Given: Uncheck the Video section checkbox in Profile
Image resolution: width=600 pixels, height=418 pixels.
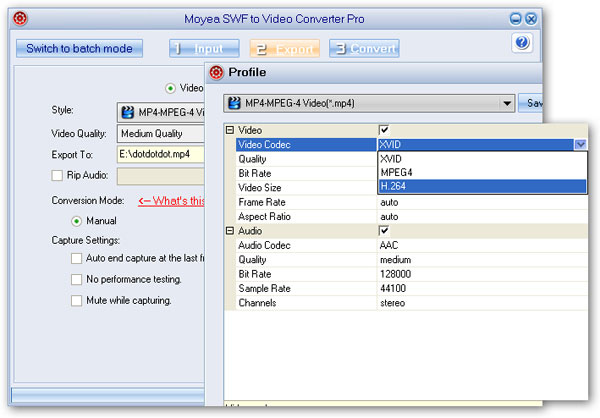Looking at the screenshot, I should (384, 130).
